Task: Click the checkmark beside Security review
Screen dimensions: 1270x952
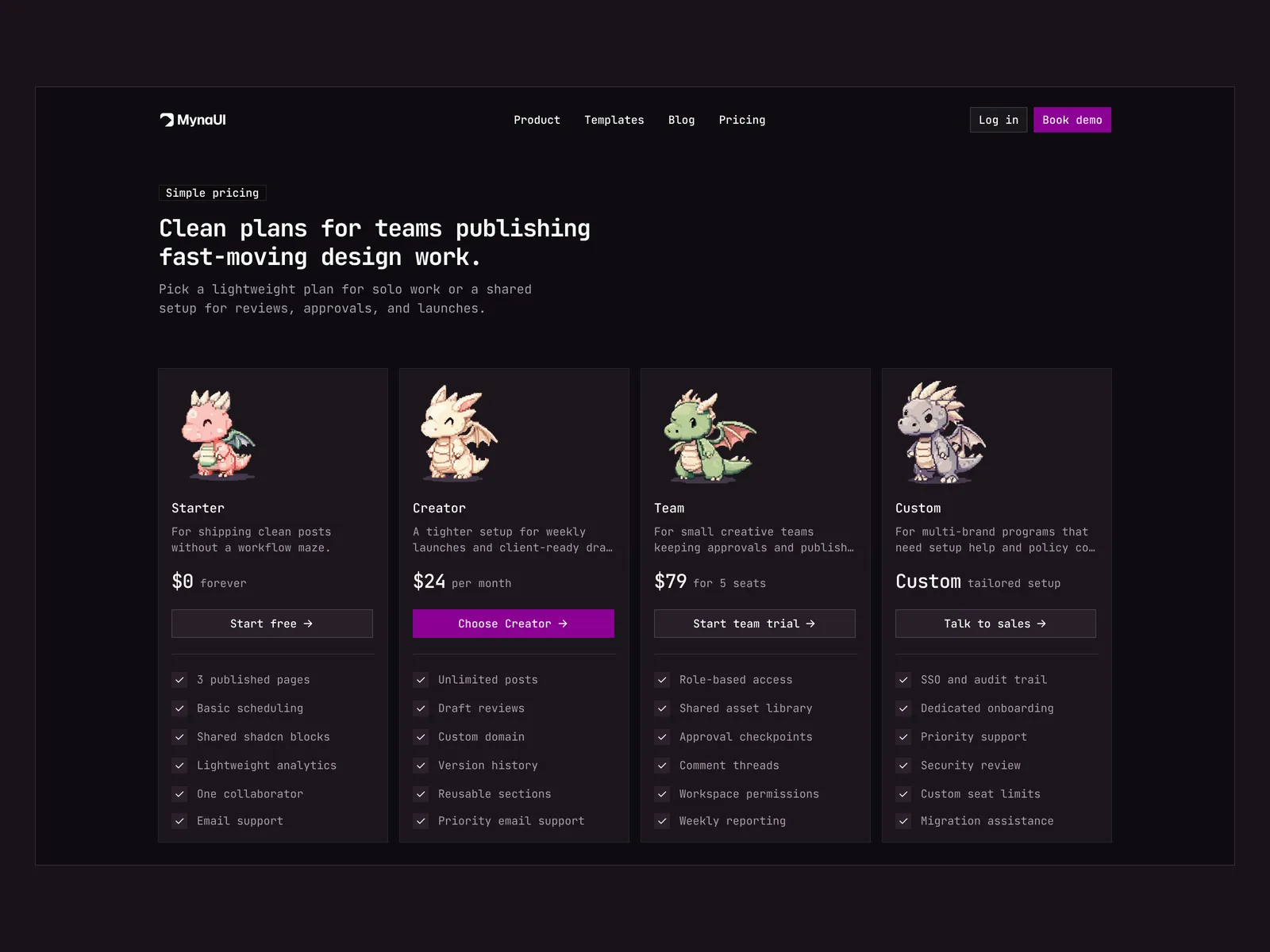Action: coord(903,766)
